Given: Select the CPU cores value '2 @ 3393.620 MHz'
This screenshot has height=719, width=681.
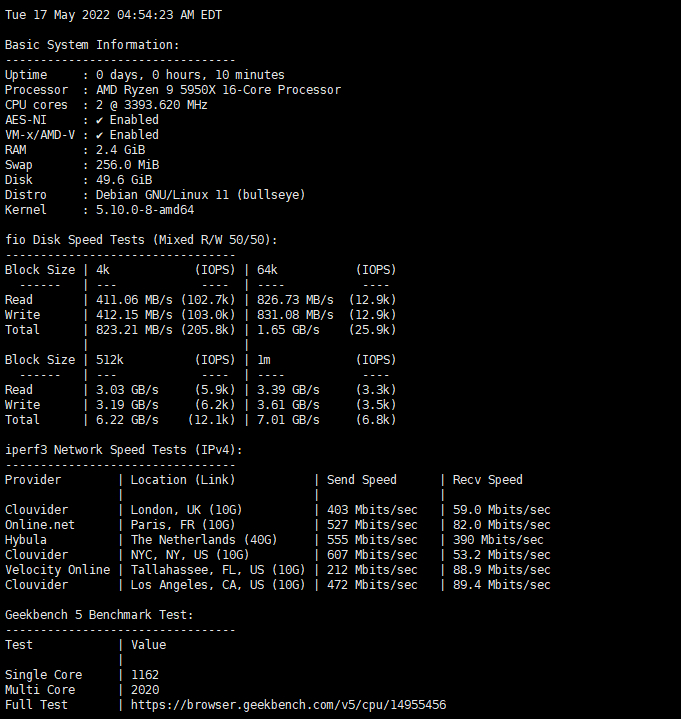Looking at the screenshot, I should pos(152,105).
